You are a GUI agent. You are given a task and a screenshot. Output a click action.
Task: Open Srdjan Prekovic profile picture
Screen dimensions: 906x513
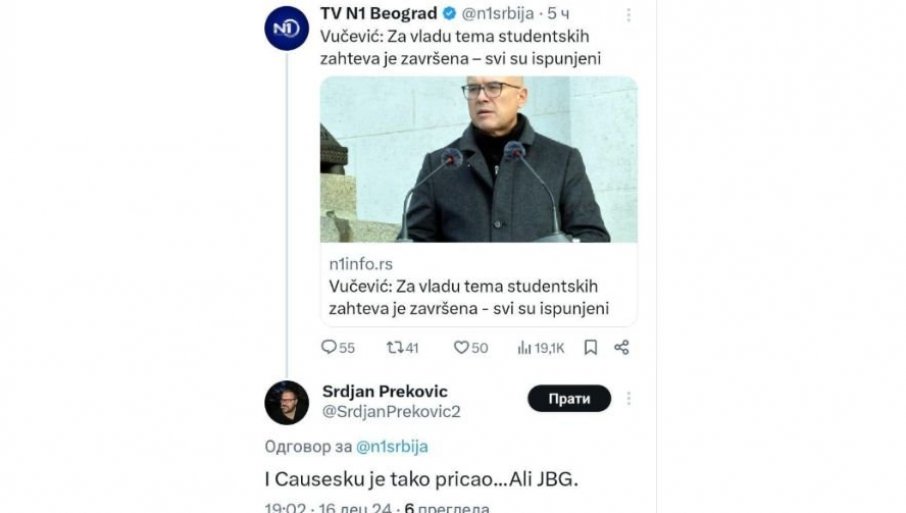point(286,402)
